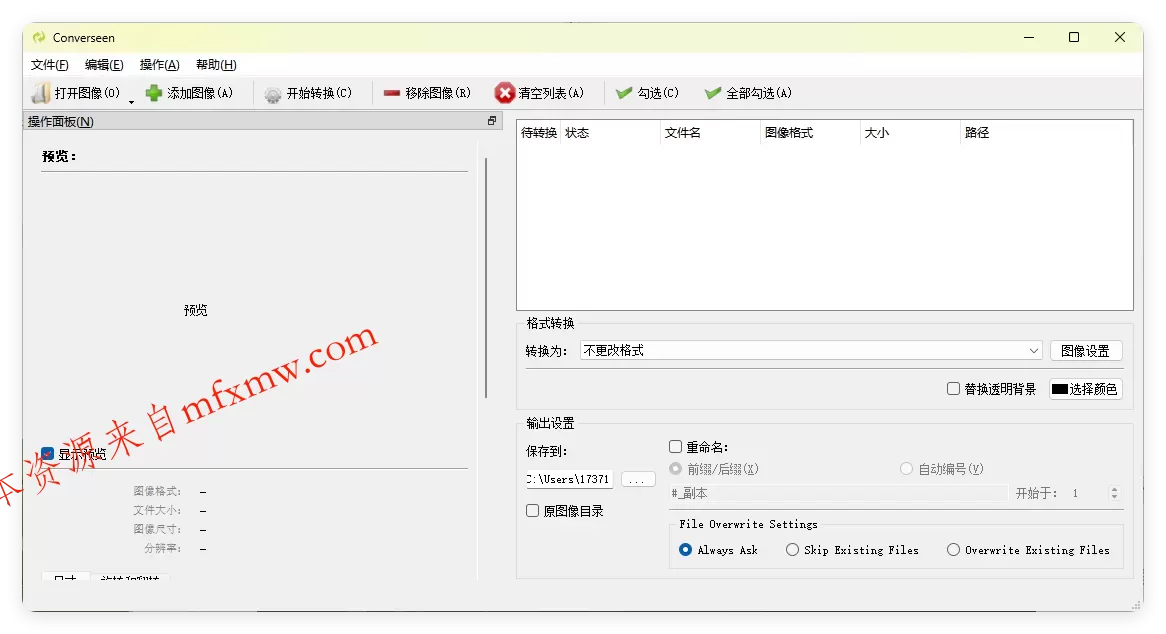Click the 图像格式 column header
Screen dimensions: 1166x634
point(811,132)
